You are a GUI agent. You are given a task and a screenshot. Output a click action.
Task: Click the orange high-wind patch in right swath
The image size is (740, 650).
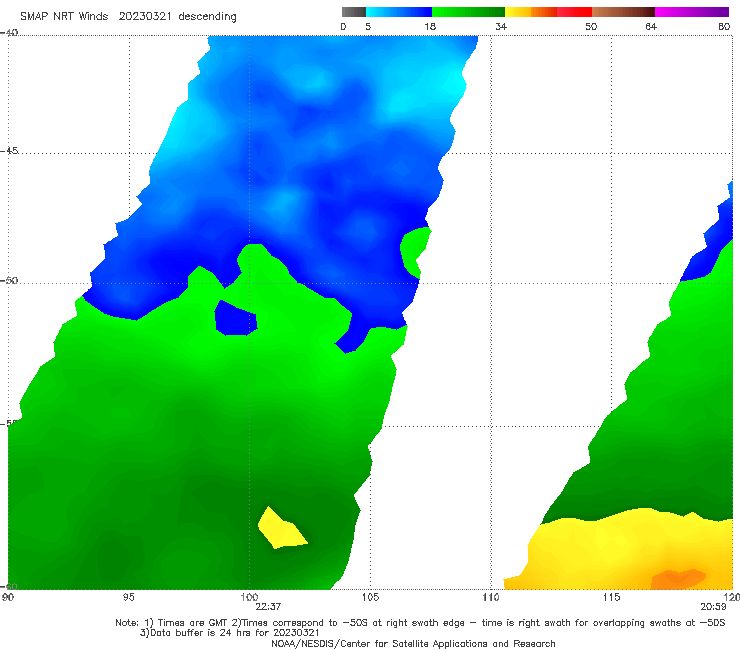tap(678, 579)
